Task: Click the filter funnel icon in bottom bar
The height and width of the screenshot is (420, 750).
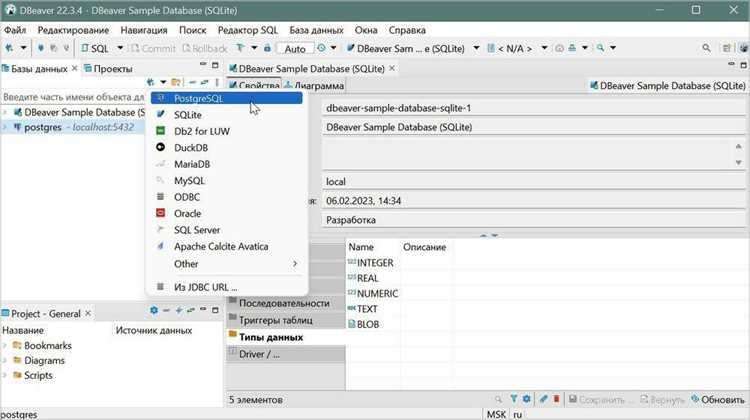Action: pos(513,398)
